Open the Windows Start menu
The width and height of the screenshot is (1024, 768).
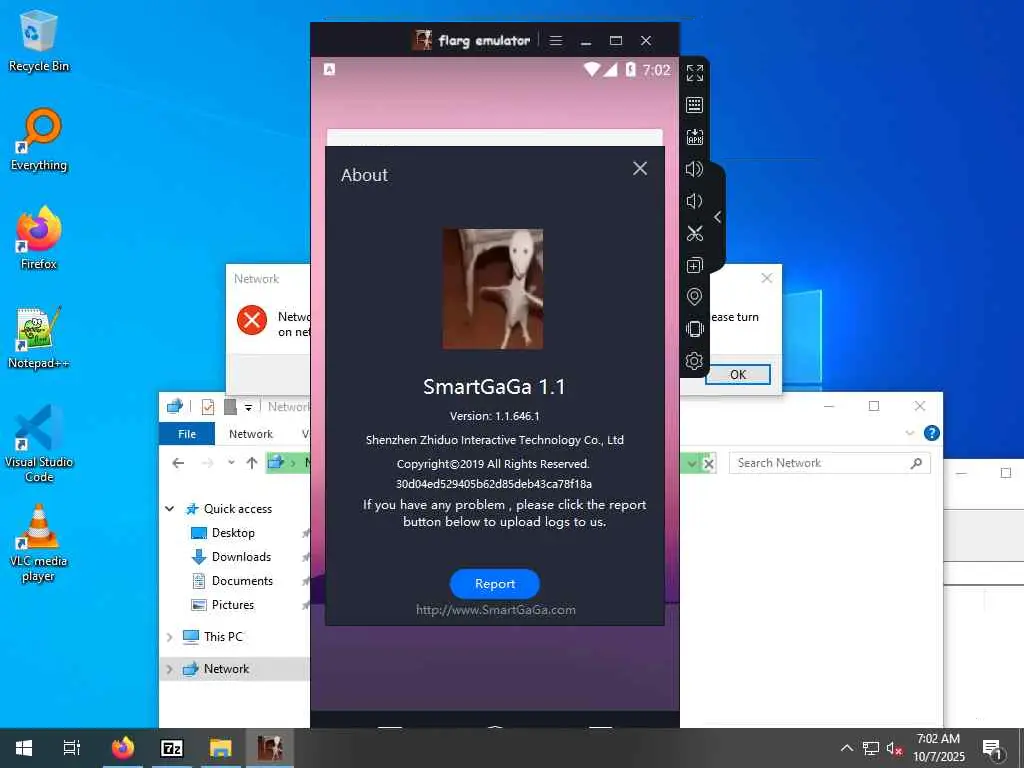pos(24,748)
